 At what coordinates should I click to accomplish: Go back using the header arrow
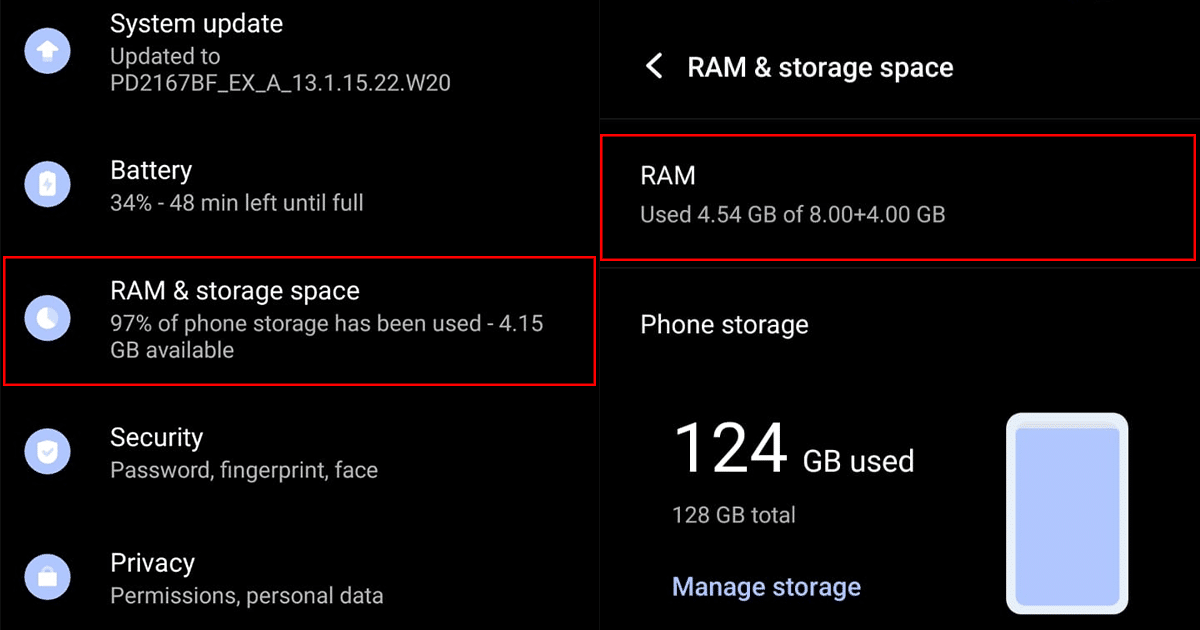pos(654,67)
